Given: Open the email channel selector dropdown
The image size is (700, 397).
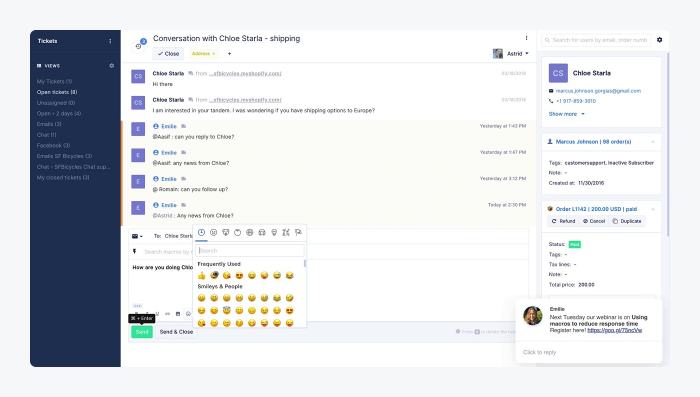Looking at the screenshot, I should tap(137, 236).
